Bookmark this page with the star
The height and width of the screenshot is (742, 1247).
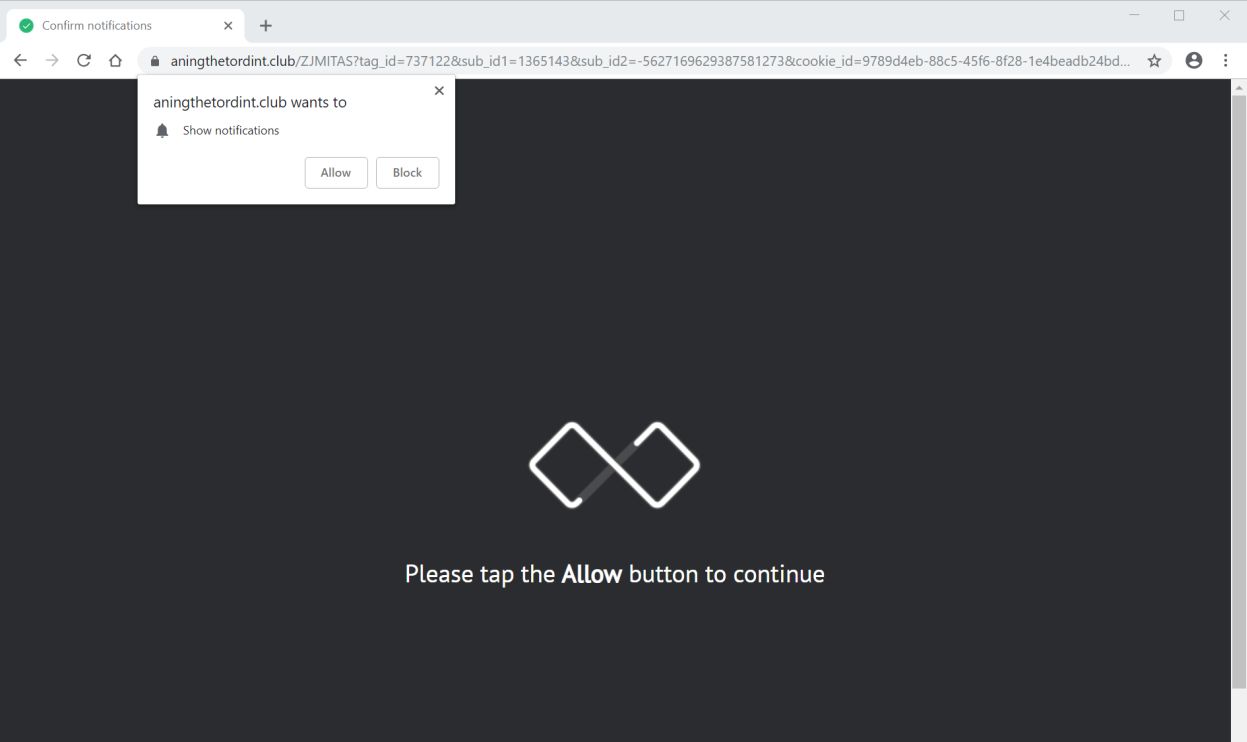tap(1154, 61)
